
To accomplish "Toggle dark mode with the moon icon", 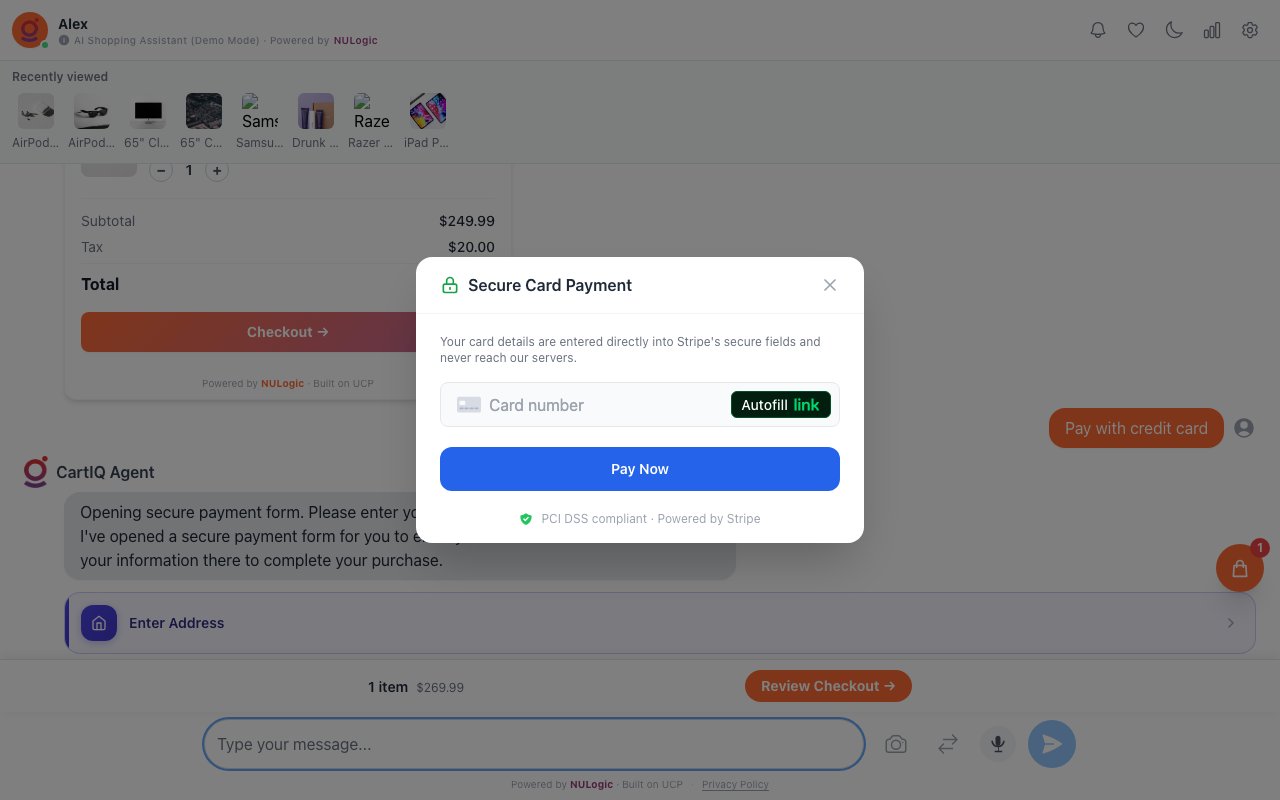I will pos(1174,30).
